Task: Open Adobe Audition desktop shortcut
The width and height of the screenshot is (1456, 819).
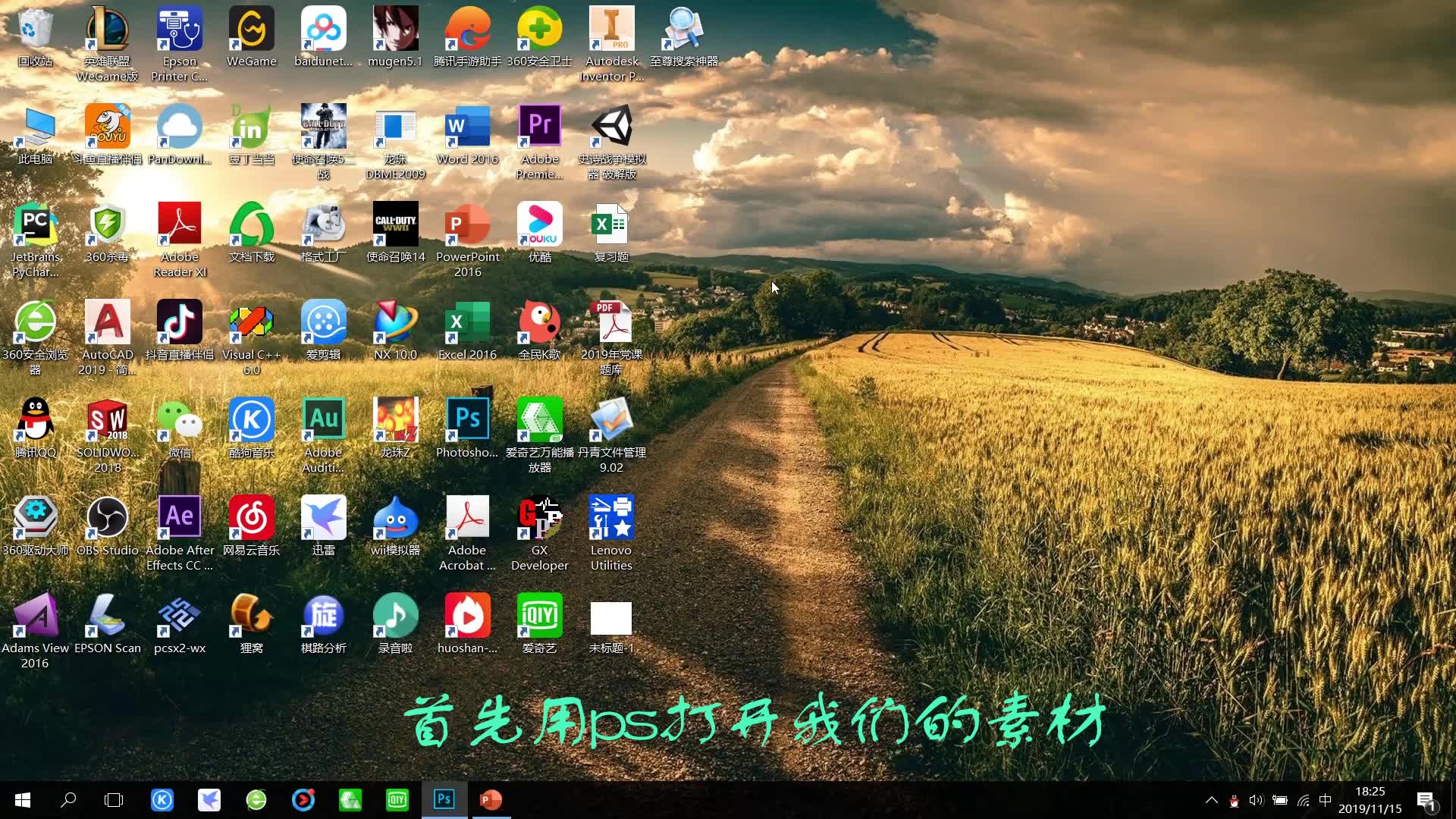Action: click(x=323, y=435)
